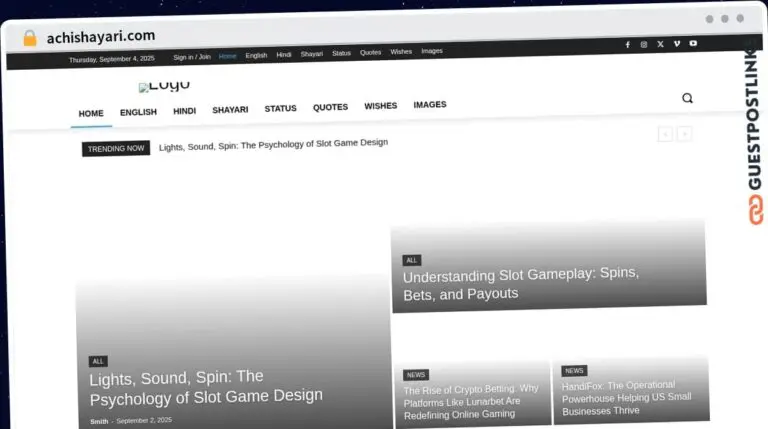768x429 pixels.
Task: Open the YouTube social icon
Action: 693,43
